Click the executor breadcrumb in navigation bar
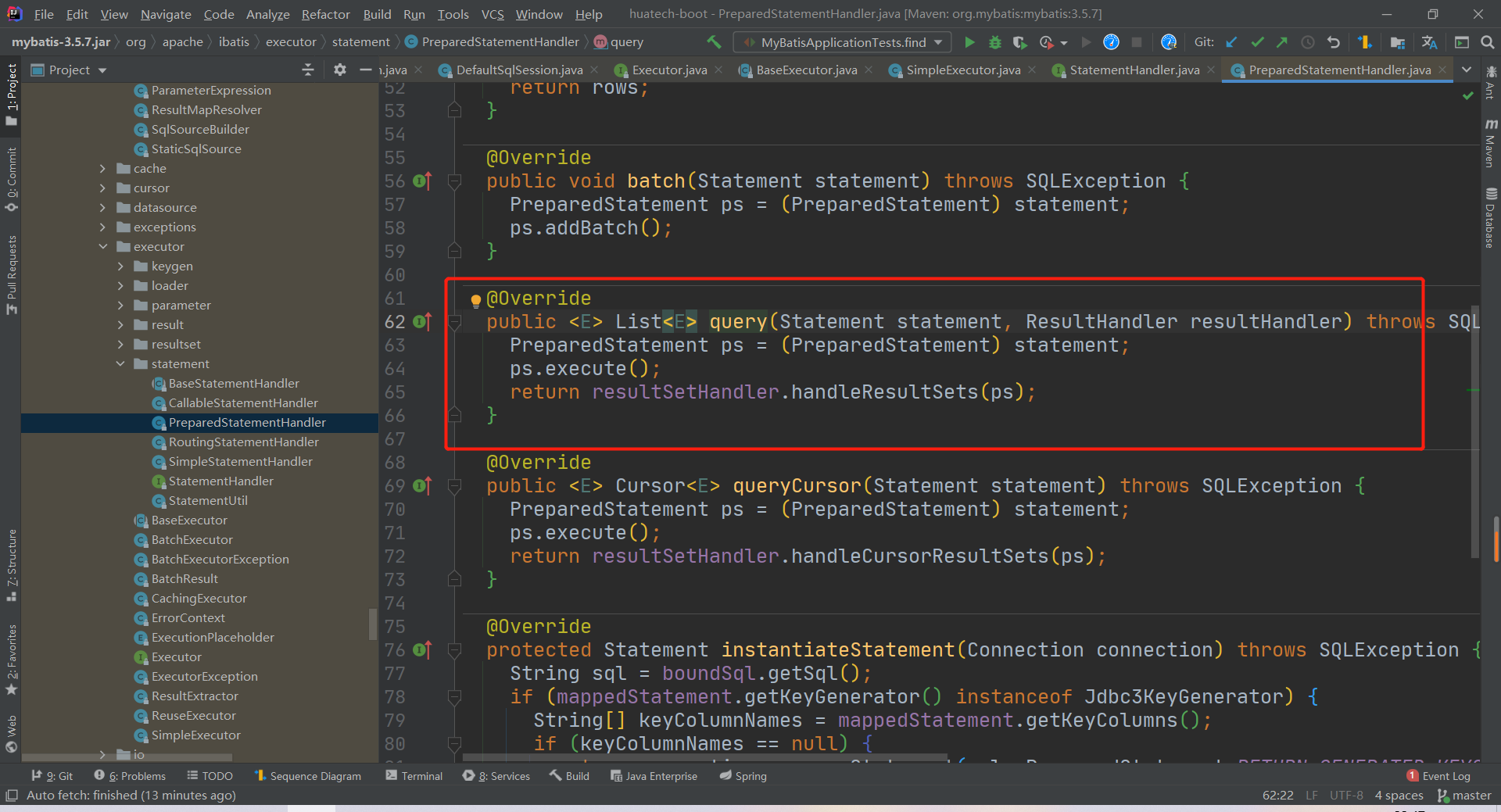This screenshot has height=812, width=1501. click(x=291, y=42)
